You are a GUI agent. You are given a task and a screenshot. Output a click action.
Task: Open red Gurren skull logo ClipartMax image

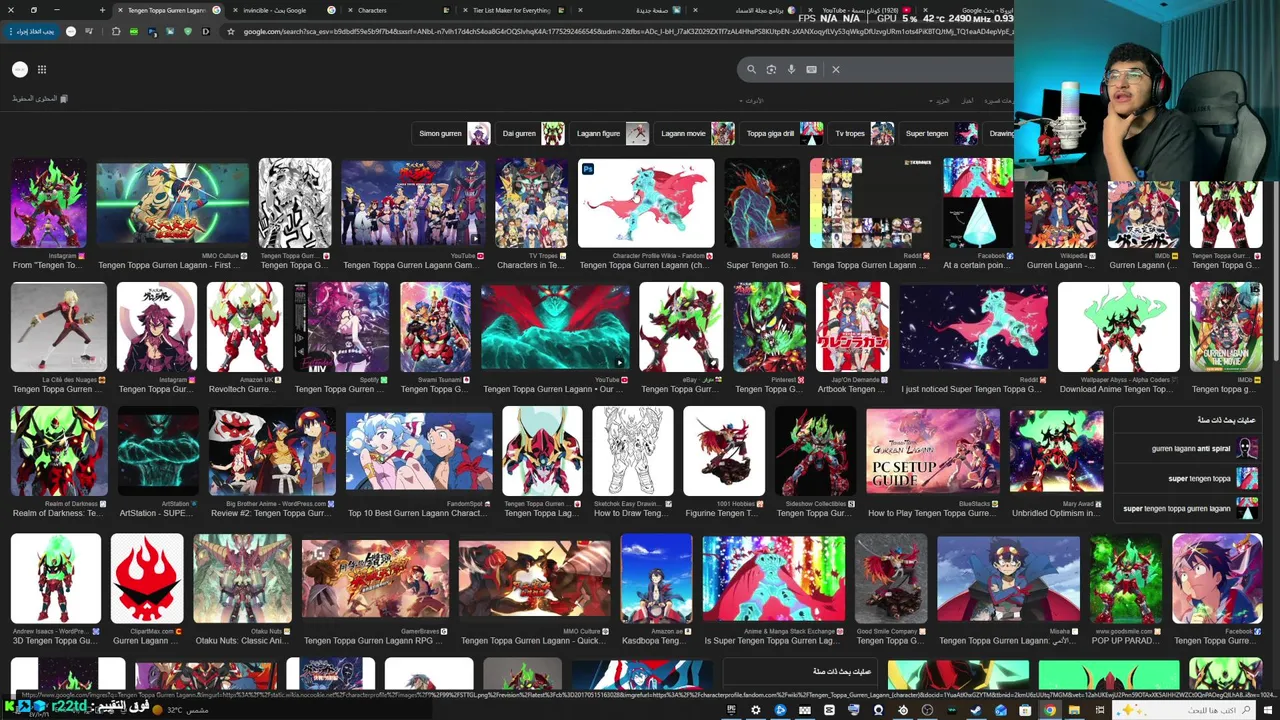coord(147,578)
